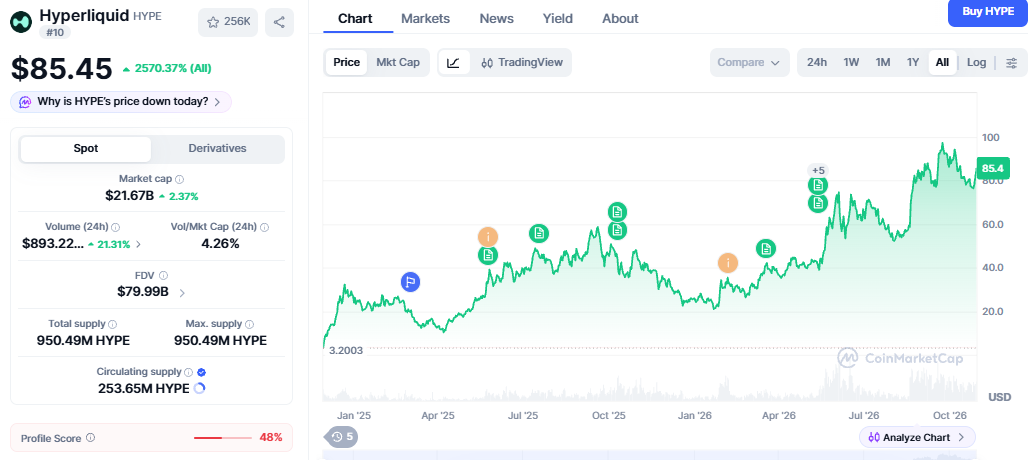
Task: Click the Circulating supply info icon
Action: pos(188,372)
